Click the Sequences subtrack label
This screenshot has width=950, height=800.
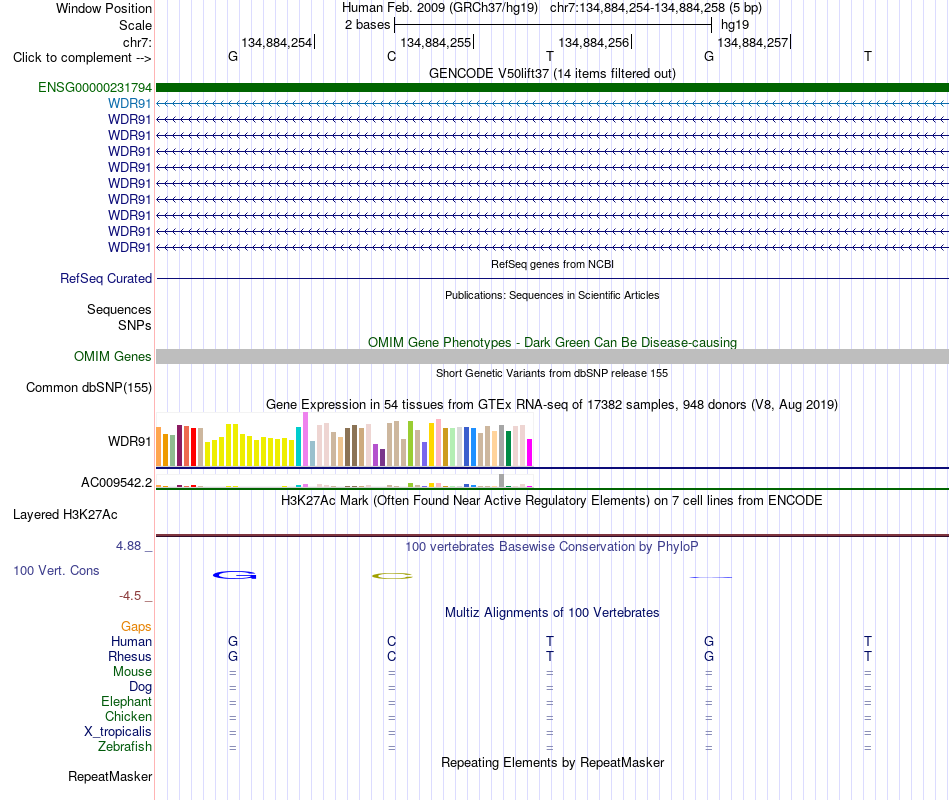click(x=119, y=310)
